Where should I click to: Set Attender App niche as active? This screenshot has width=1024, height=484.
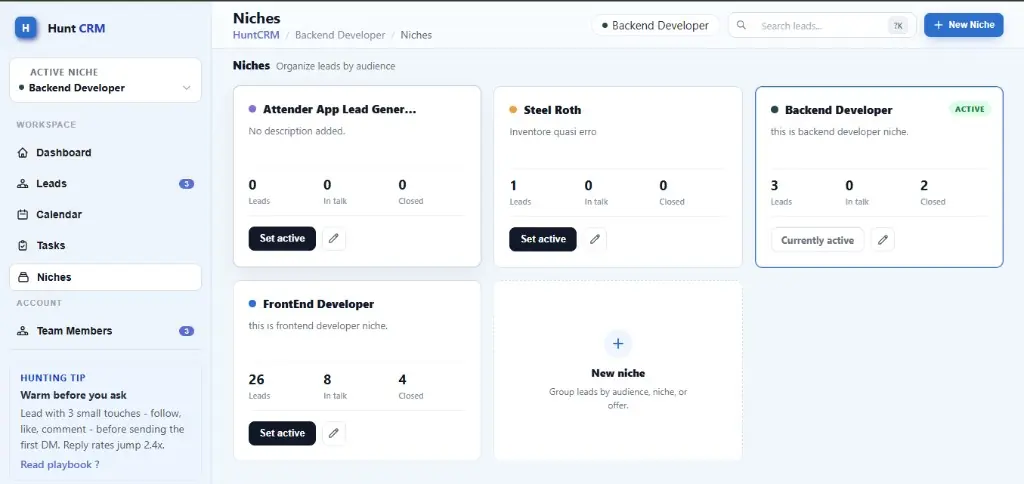282,238
